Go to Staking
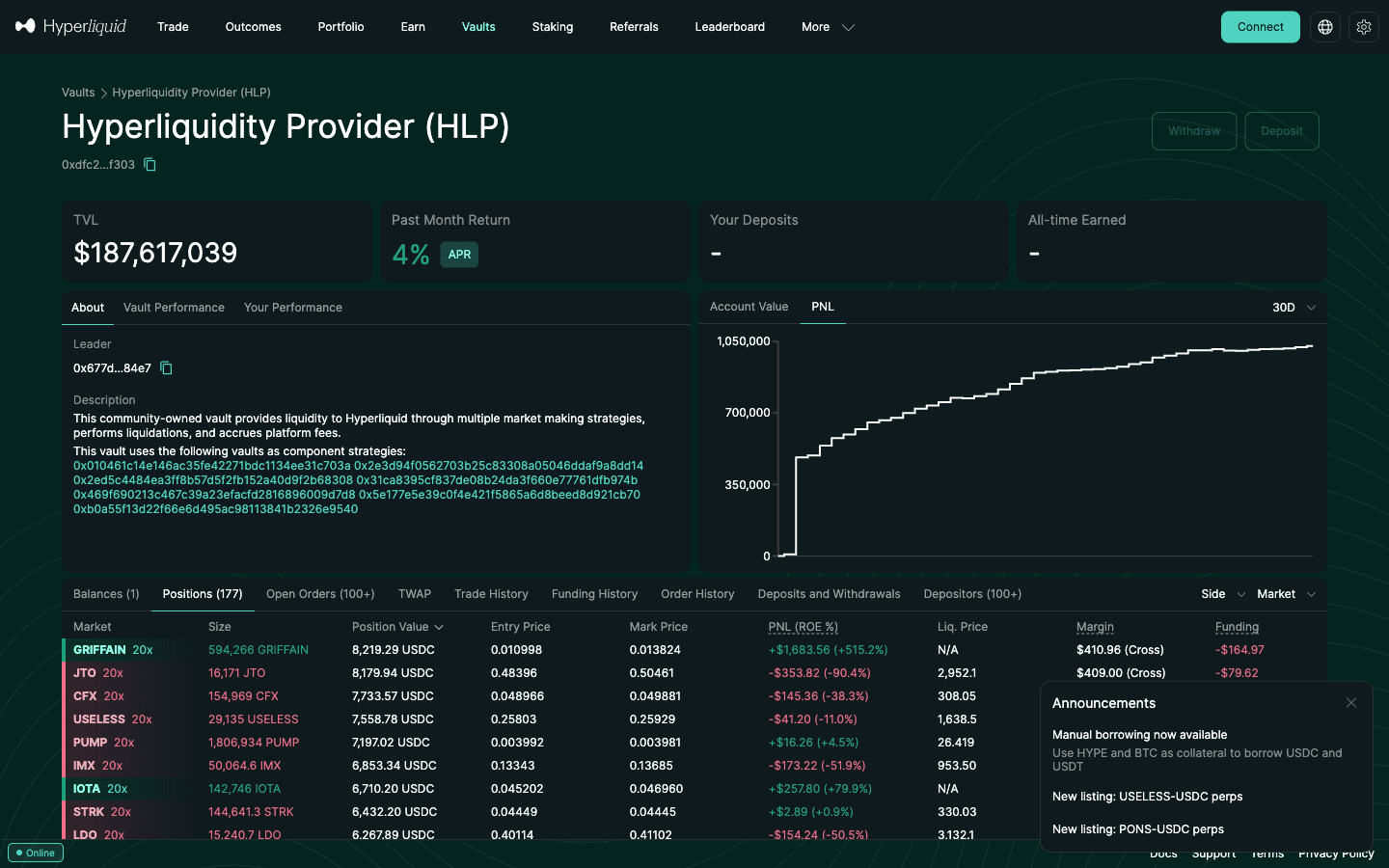The height and width of the screenshot is (868, 1389). pos(553,27)
